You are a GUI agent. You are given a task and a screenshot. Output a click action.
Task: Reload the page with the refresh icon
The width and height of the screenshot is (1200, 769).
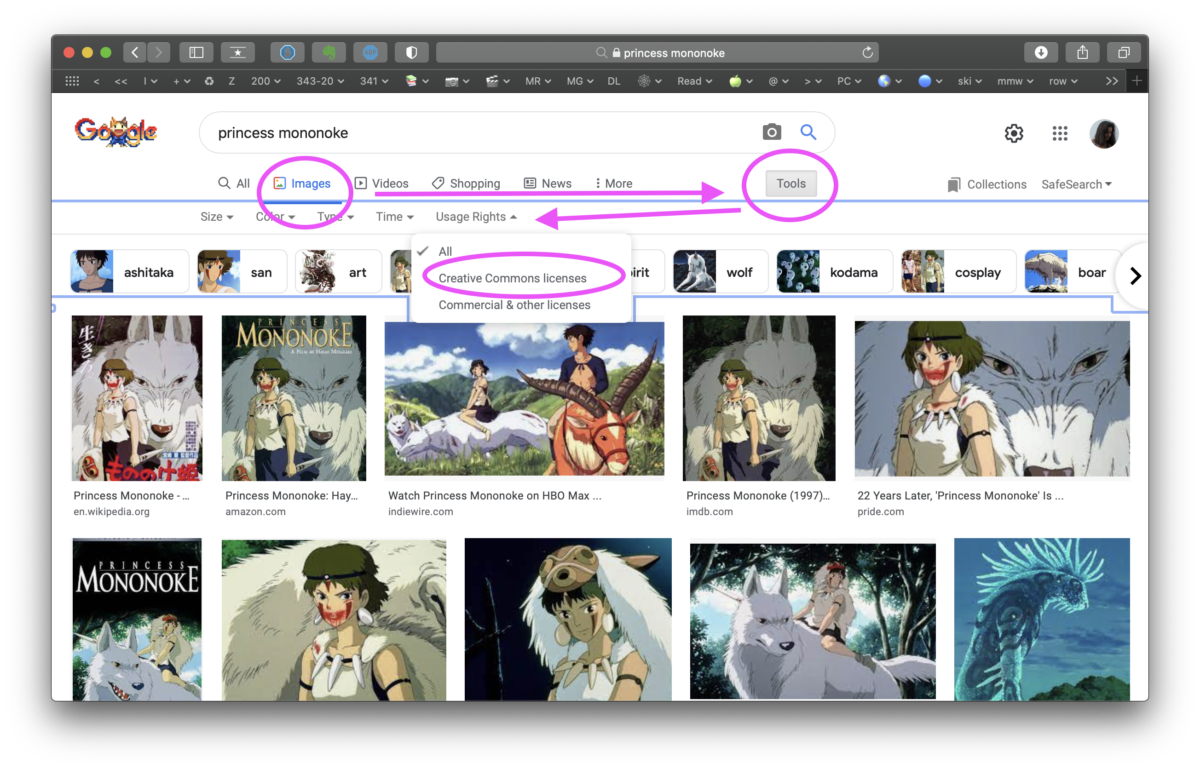(867, 52)
